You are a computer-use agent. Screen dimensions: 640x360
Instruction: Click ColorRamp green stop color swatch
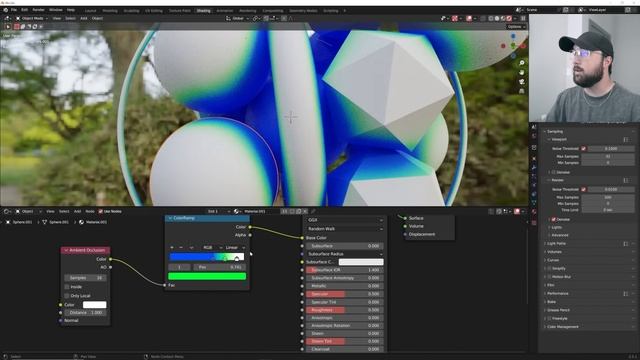(207, 276)
